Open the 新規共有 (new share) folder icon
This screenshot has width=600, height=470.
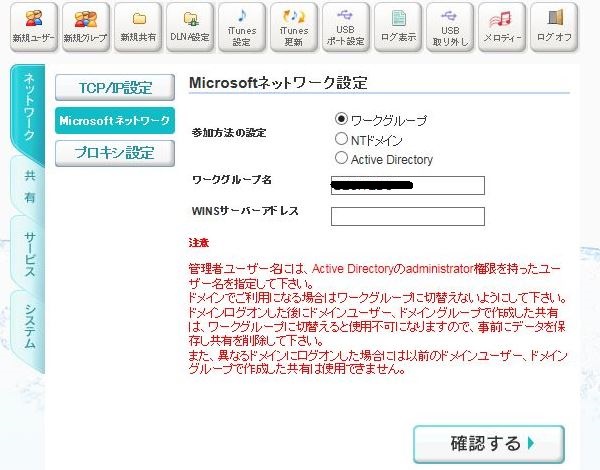[x=138, y=27]
